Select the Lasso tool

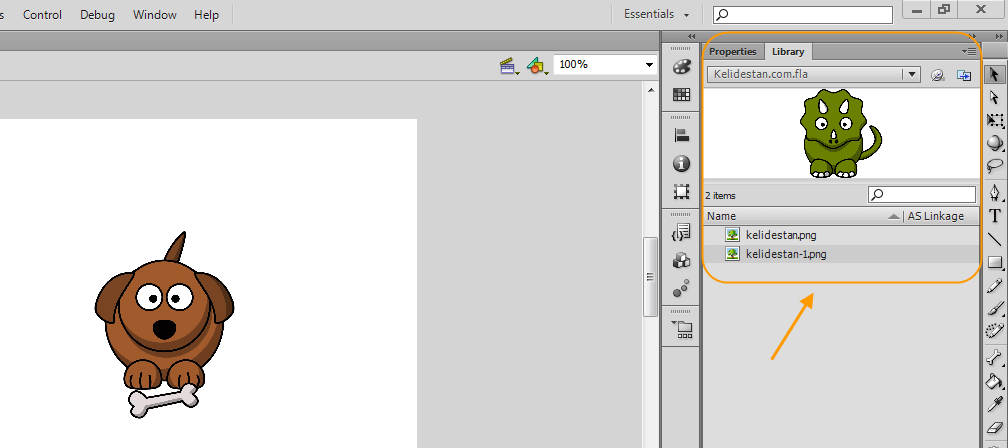[994, 165]
